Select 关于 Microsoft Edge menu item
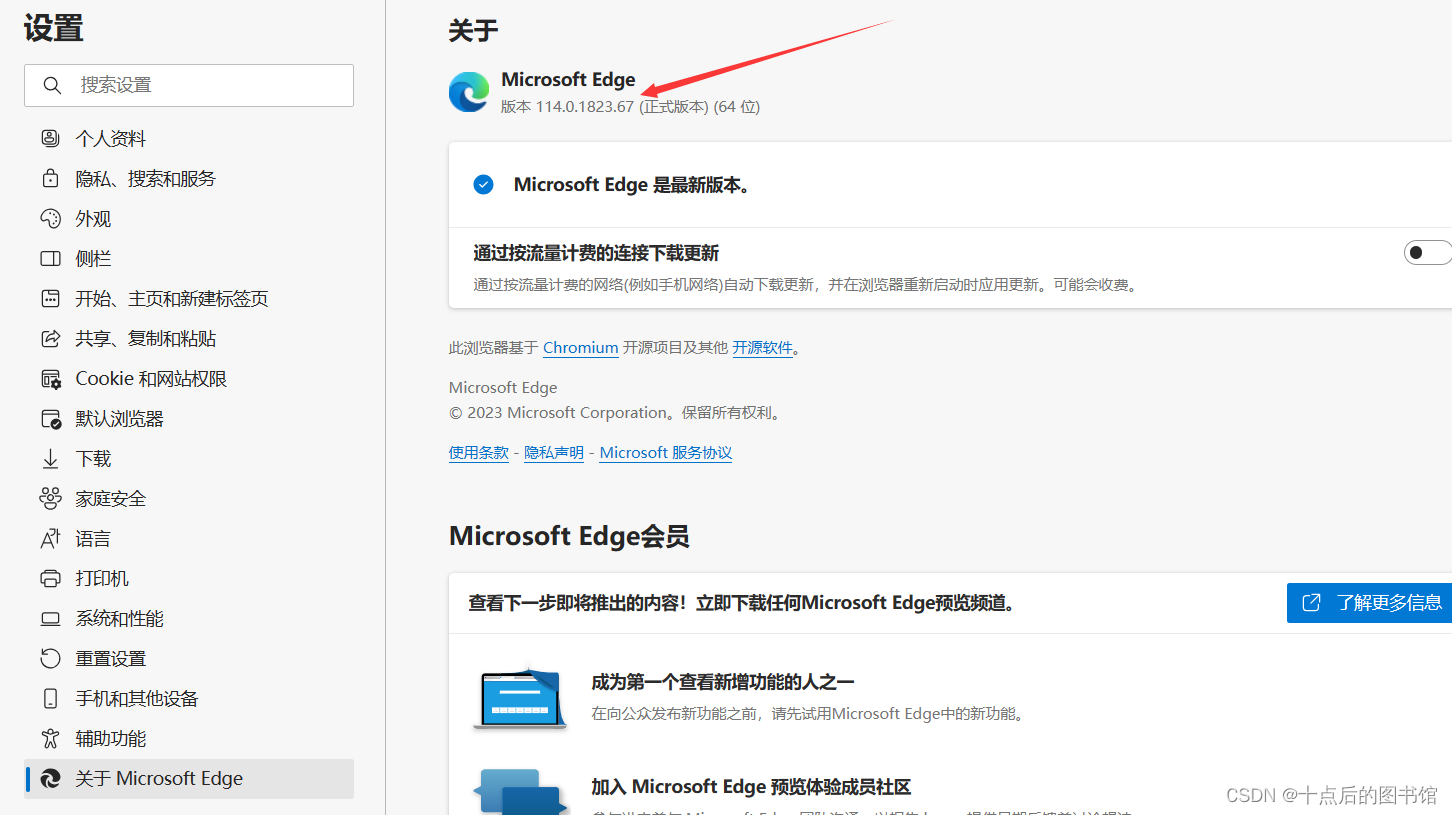 (x=189, y=778)
